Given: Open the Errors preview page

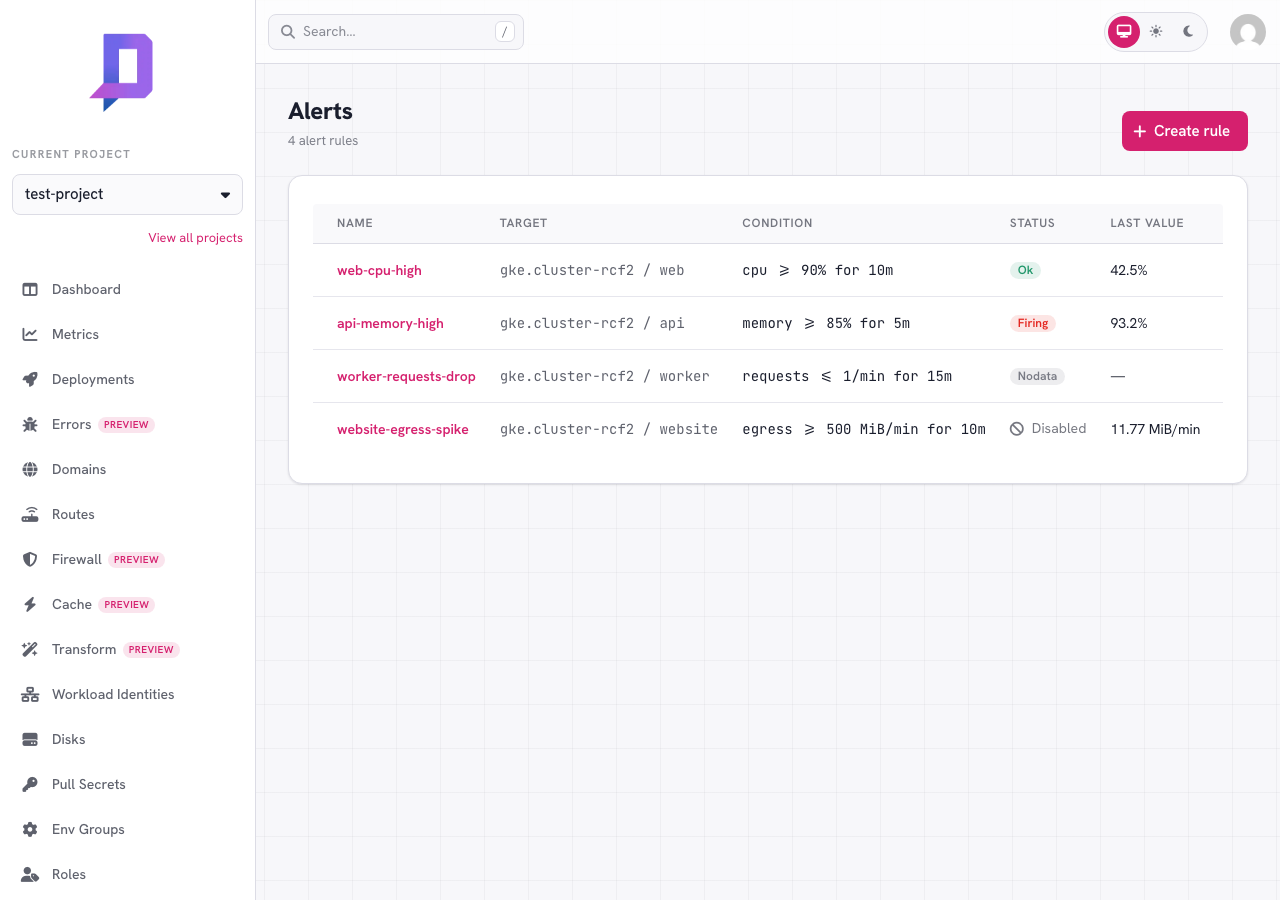Looking at the screenshot, I should tap(127, 424).
